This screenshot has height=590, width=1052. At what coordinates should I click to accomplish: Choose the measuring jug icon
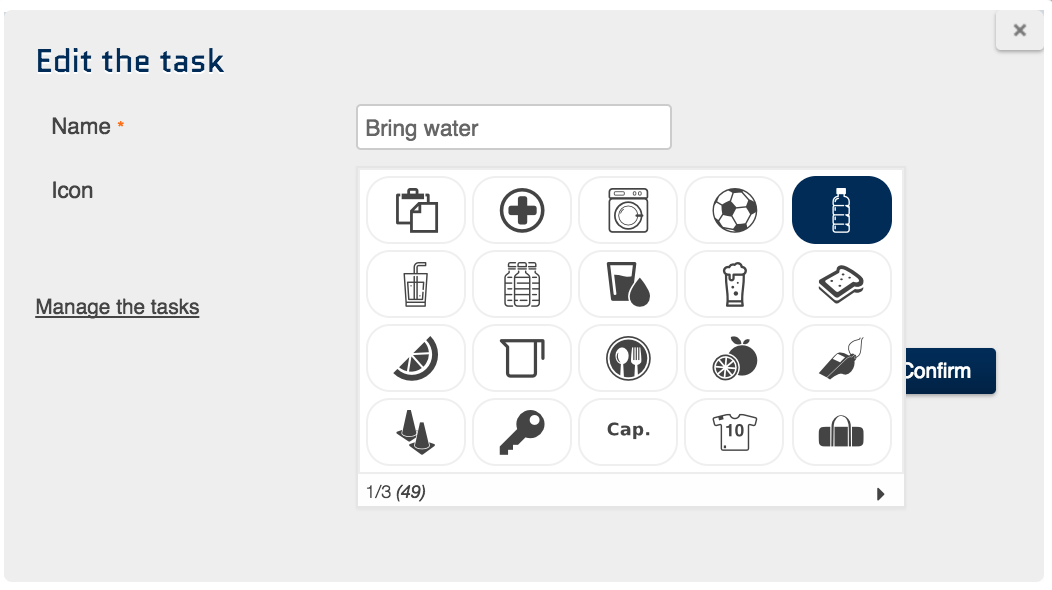point(522,358)
